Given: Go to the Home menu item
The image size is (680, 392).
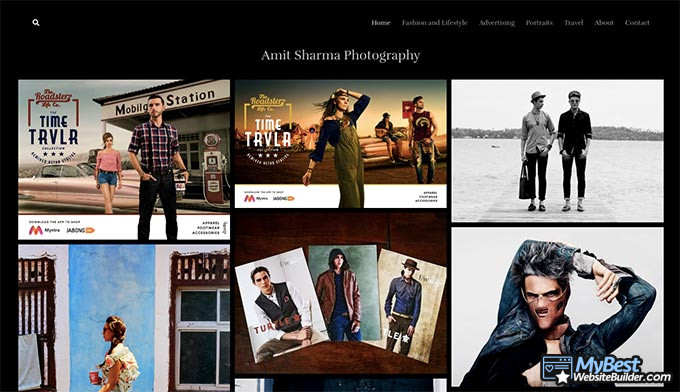Looking at the screenshot, I should [x=381, y=23].
